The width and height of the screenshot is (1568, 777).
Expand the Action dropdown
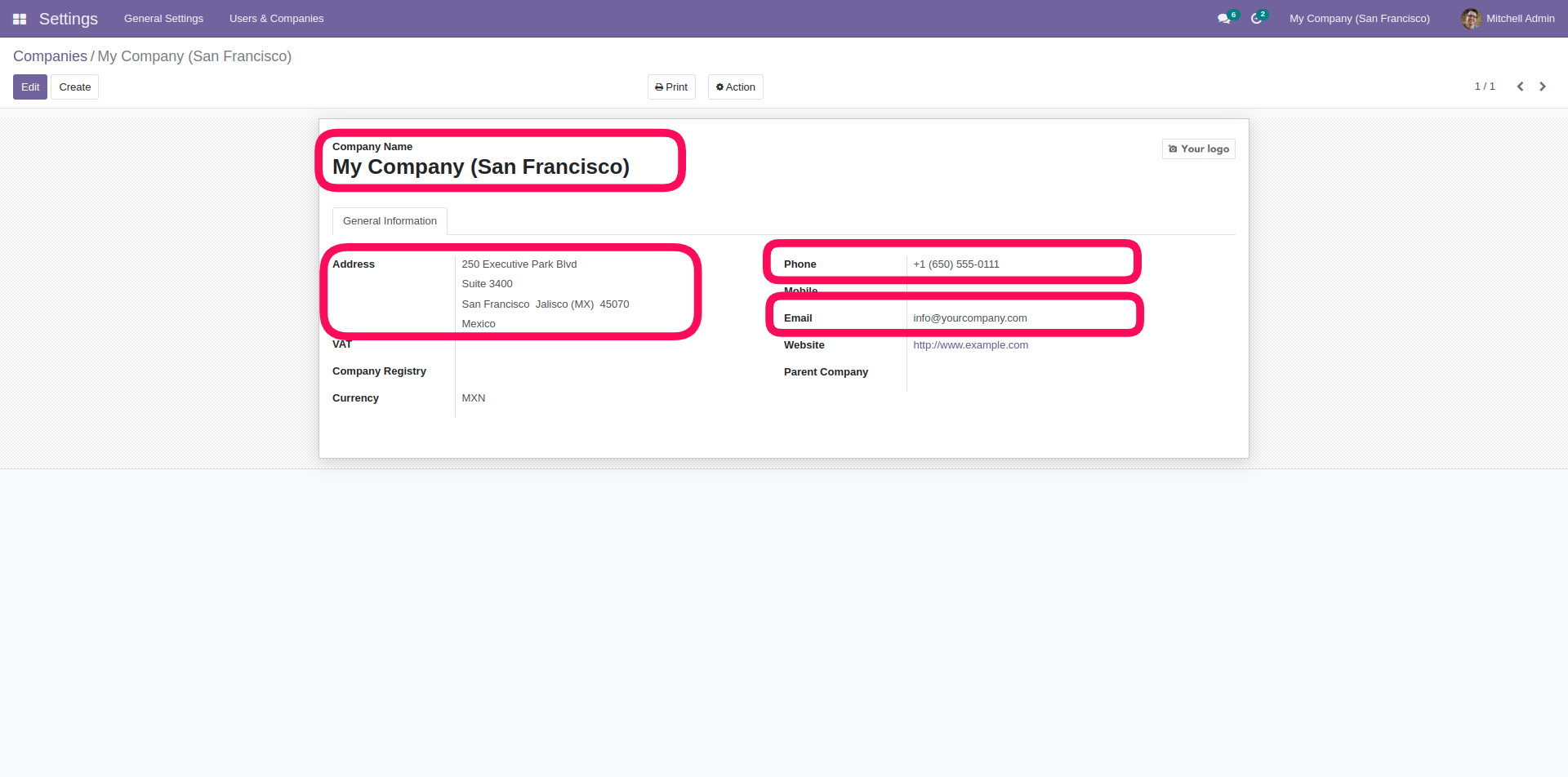click(x=735, y=87)
